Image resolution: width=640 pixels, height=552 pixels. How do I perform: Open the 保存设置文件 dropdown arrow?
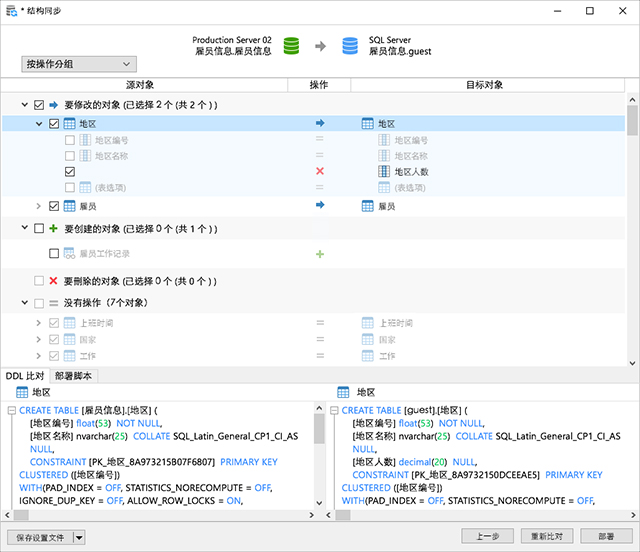(79, 538)
